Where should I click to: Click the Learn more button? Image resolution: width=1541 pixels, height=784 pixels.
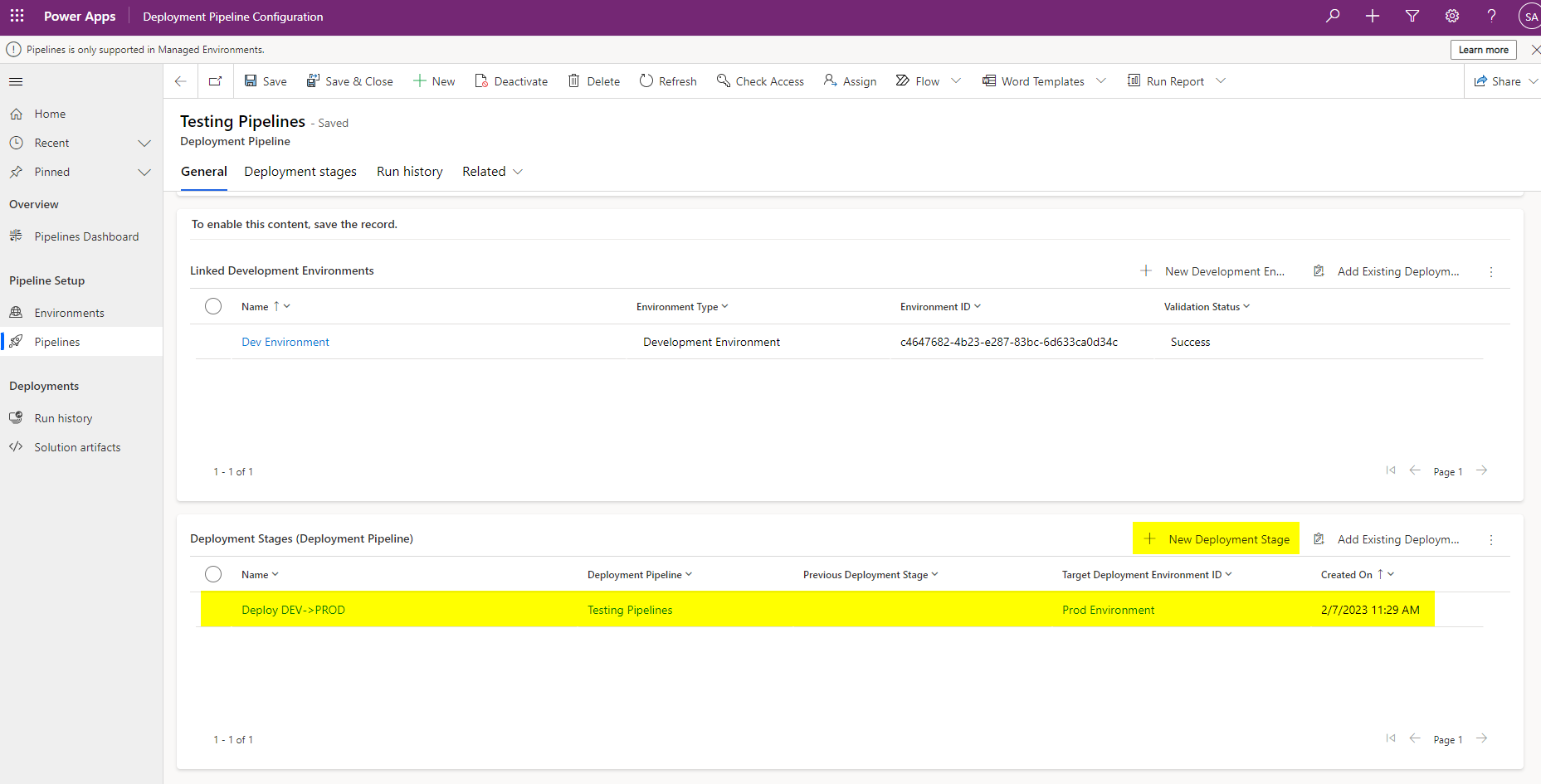1484,50
